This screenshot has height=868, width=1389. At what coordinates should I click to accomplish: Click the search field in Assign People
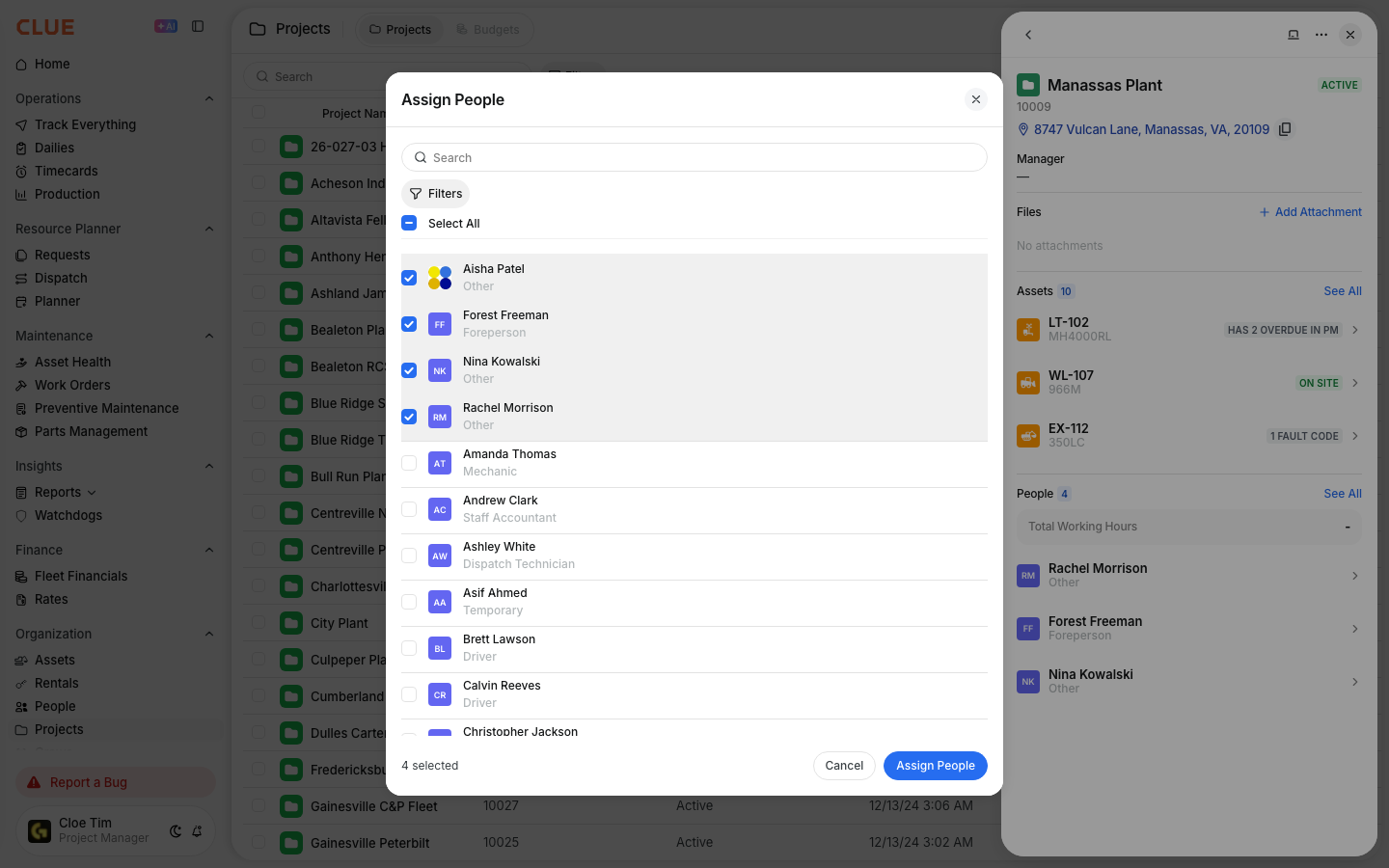(694, 157)
